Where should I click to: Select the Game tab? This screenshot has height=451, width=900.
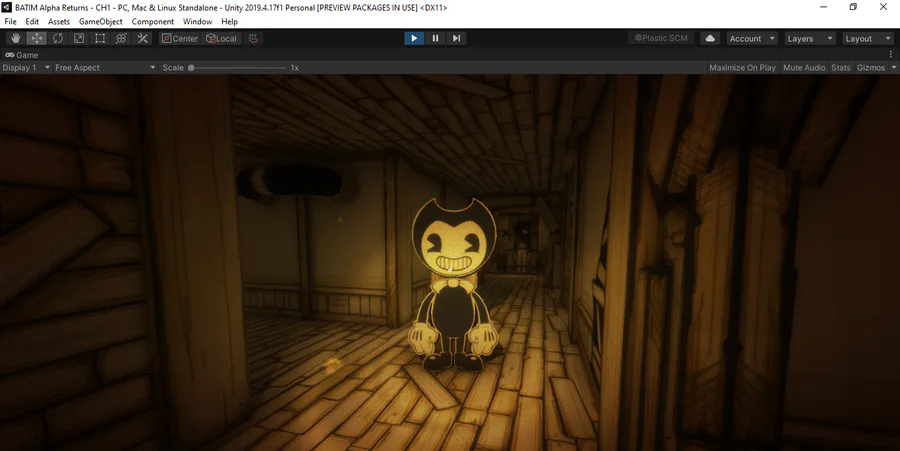tap(22, 55)
